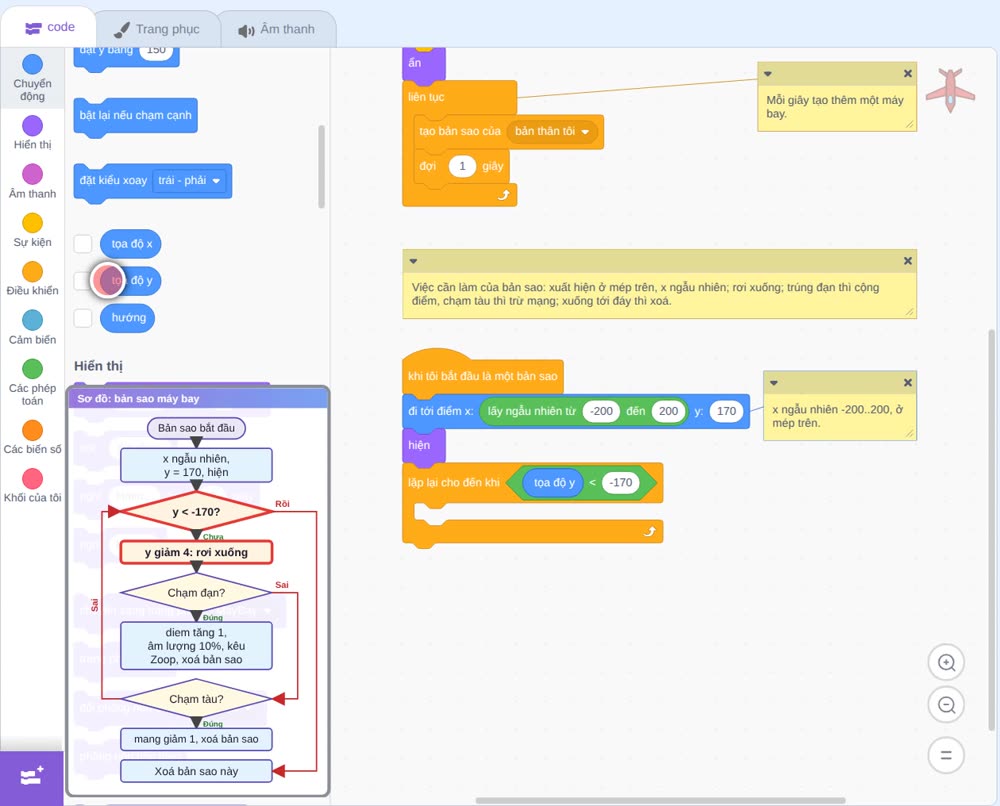Open the add extension button
The image size is (1000, 806).
32,777
